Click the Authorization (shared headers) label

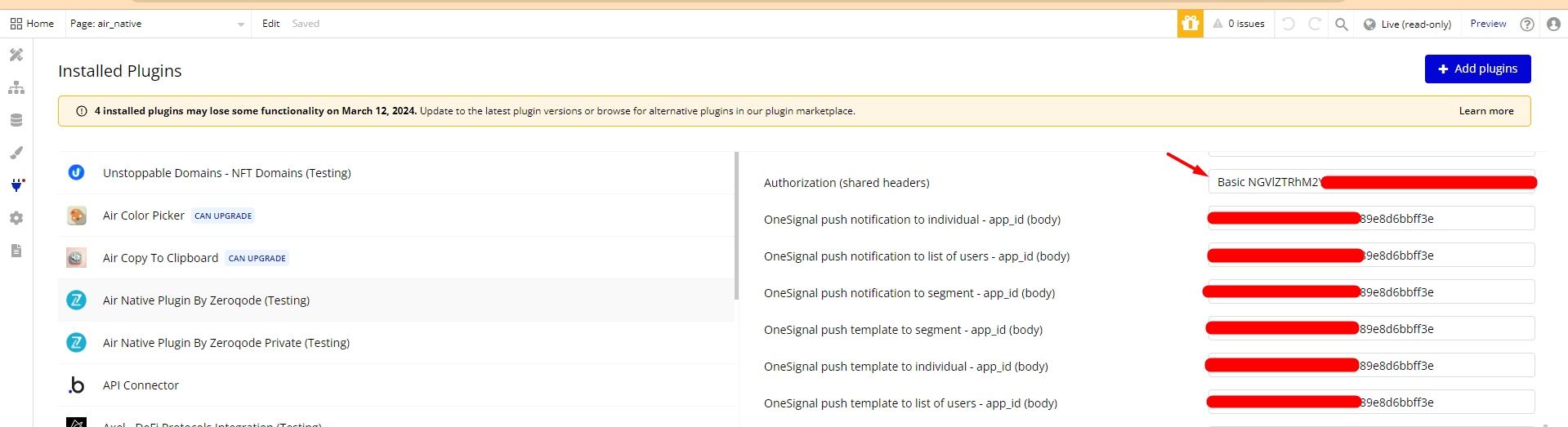click(847, 183)
